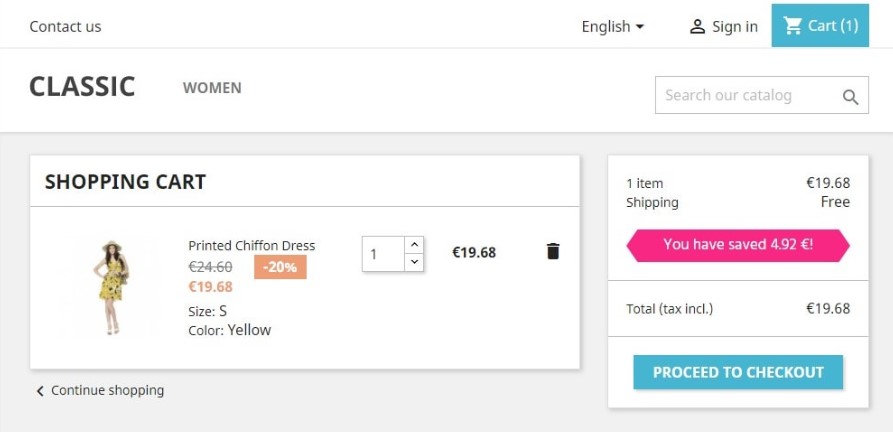Click the person icon beside Sign in
Screen dimensions: 893x432
pyautogui.click(x=698, y=27)
